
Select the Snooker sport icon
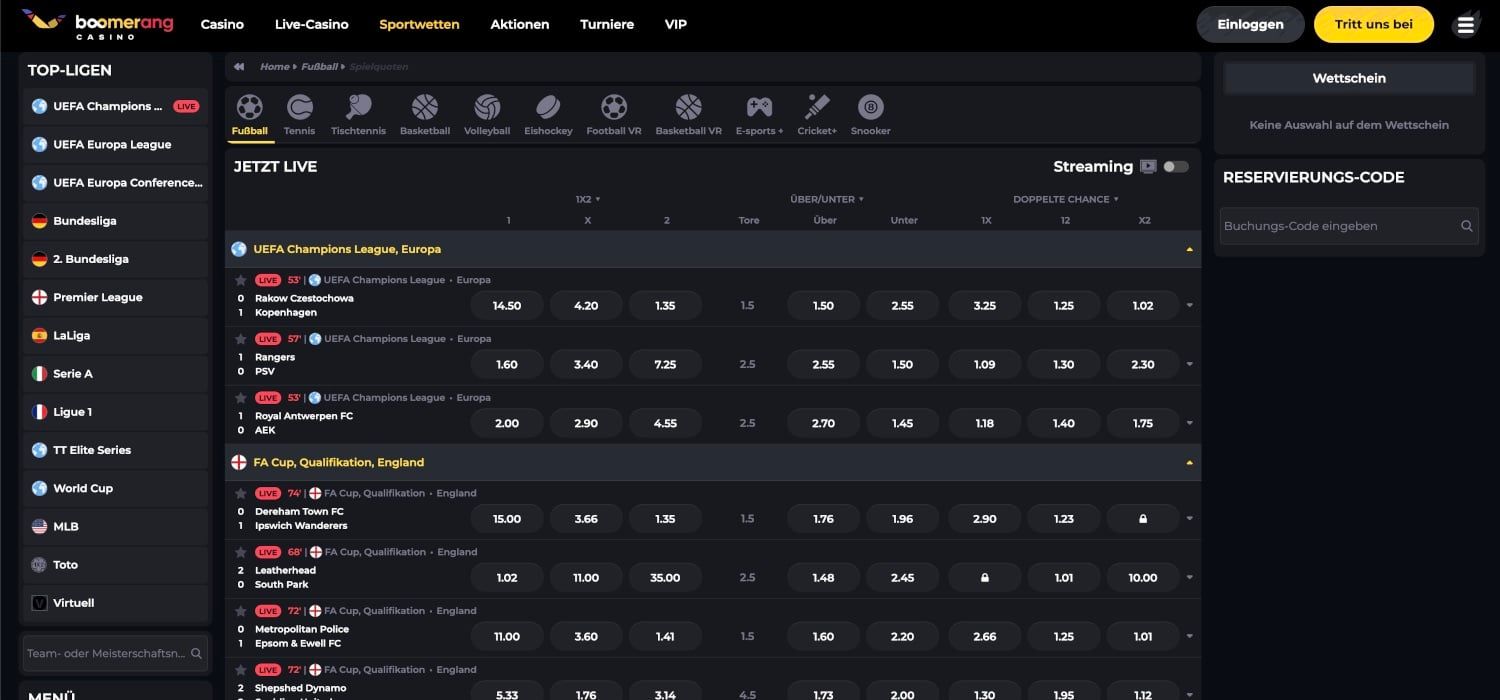[869, 111]
